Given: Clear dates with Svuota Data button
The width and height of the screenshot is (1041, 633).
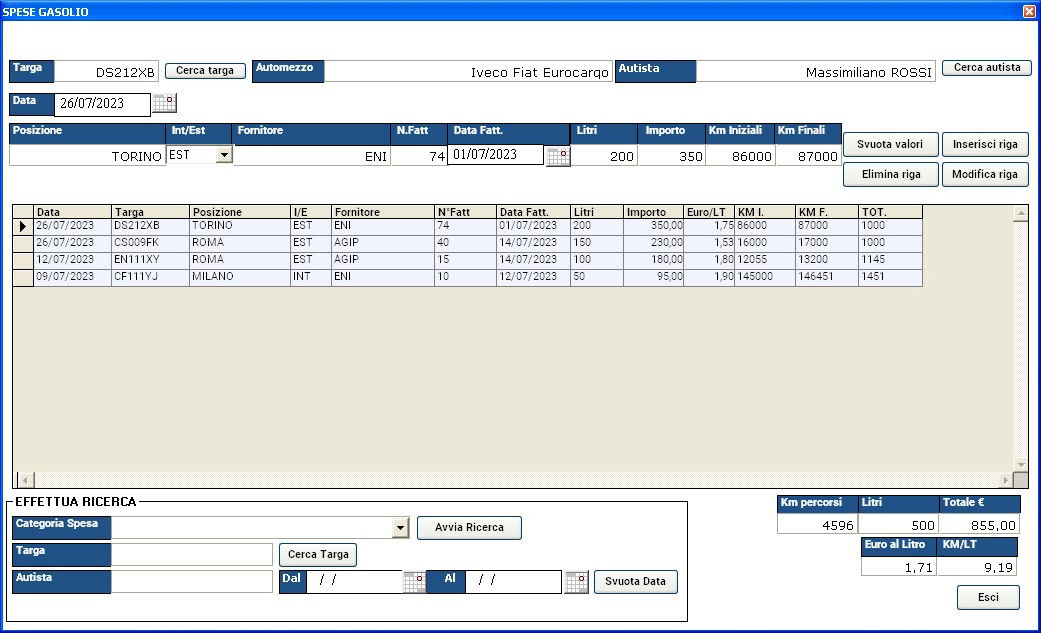Looking at the screenshot, I should click(635, 582).
